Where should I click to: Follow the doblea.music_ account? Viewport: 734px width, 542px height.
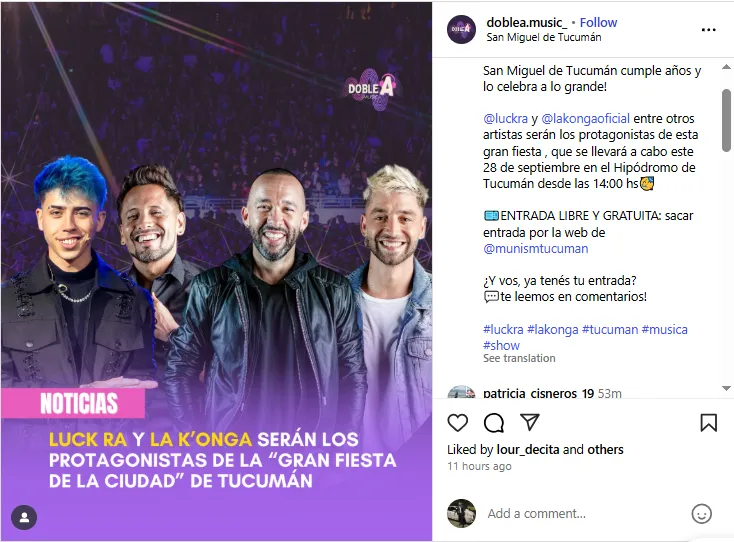coord(598,22)
